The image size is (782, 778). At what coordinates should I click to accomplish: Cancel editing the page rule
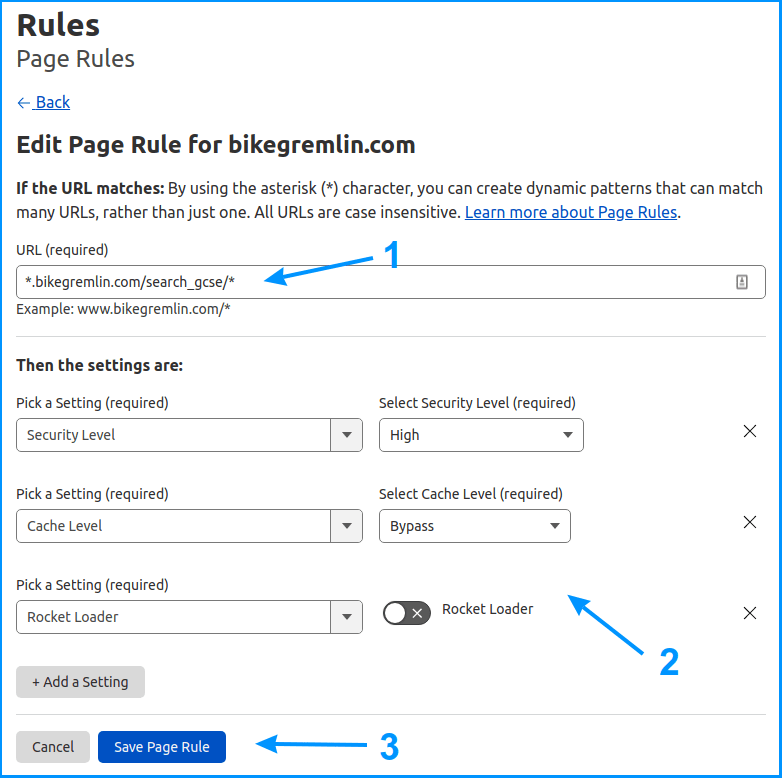(x=53, y=747)
